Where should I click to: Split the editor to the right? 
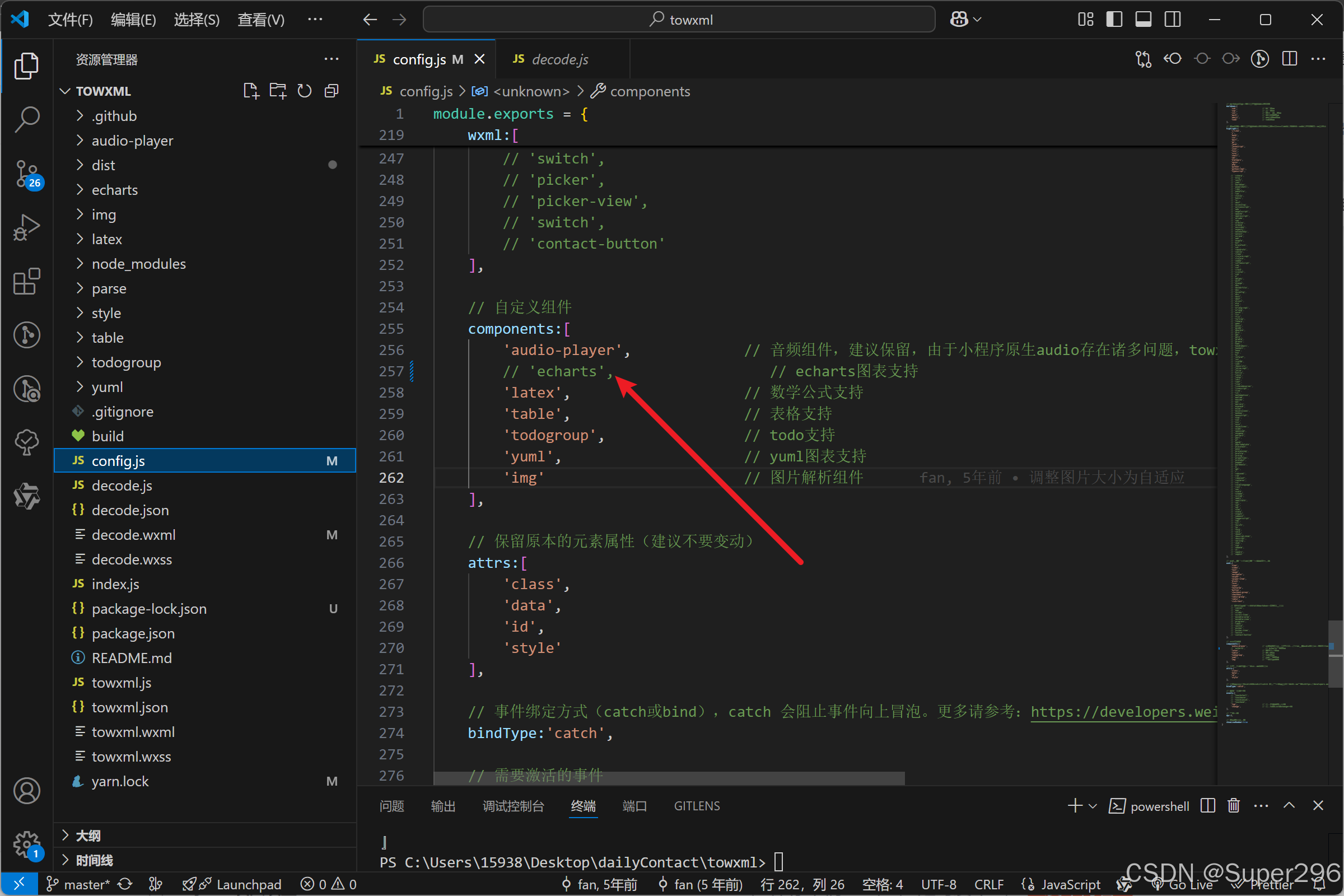pyautogui.click(x=1290, y=59)
